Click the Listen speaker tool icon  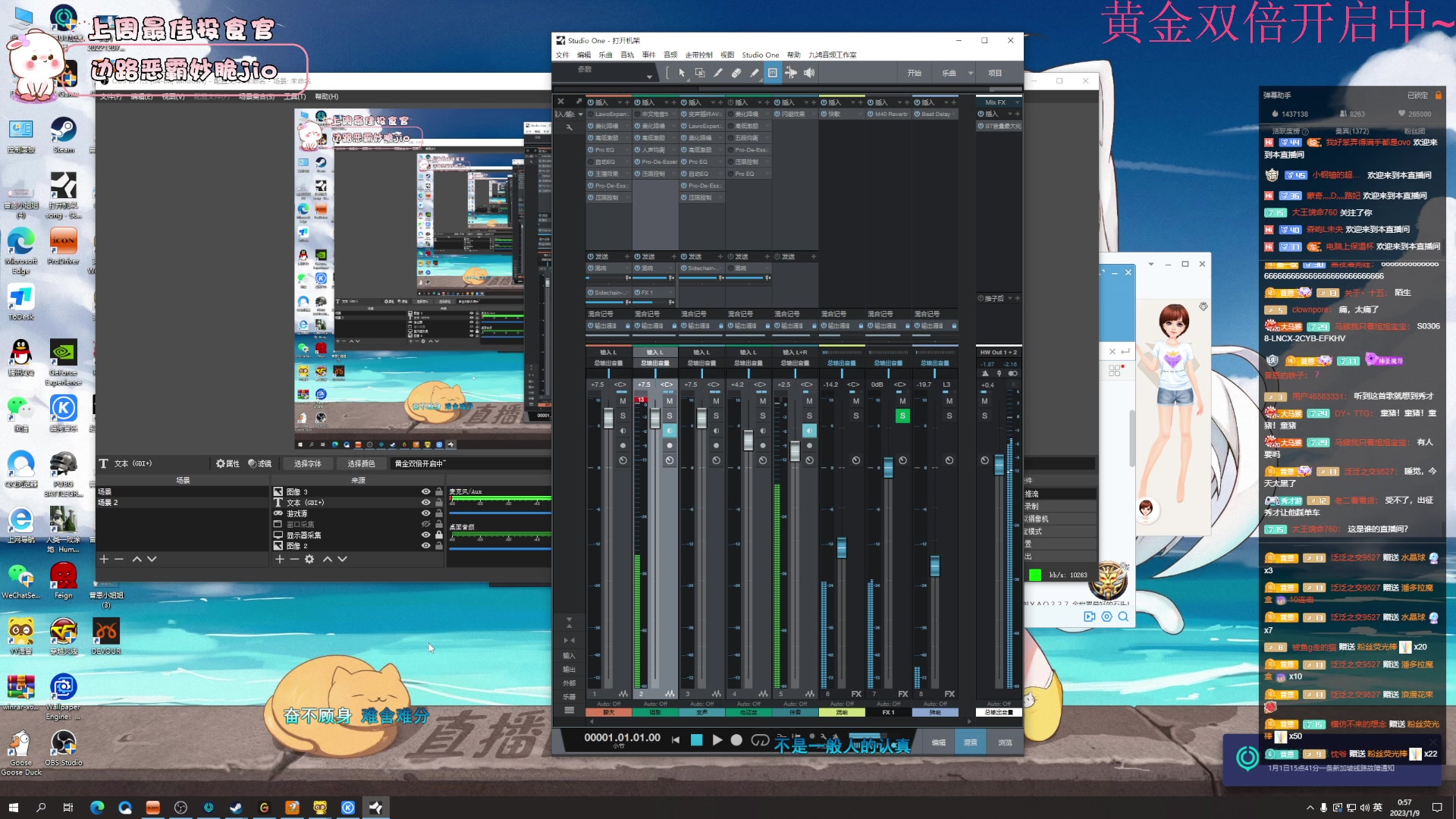click(809, 73)
